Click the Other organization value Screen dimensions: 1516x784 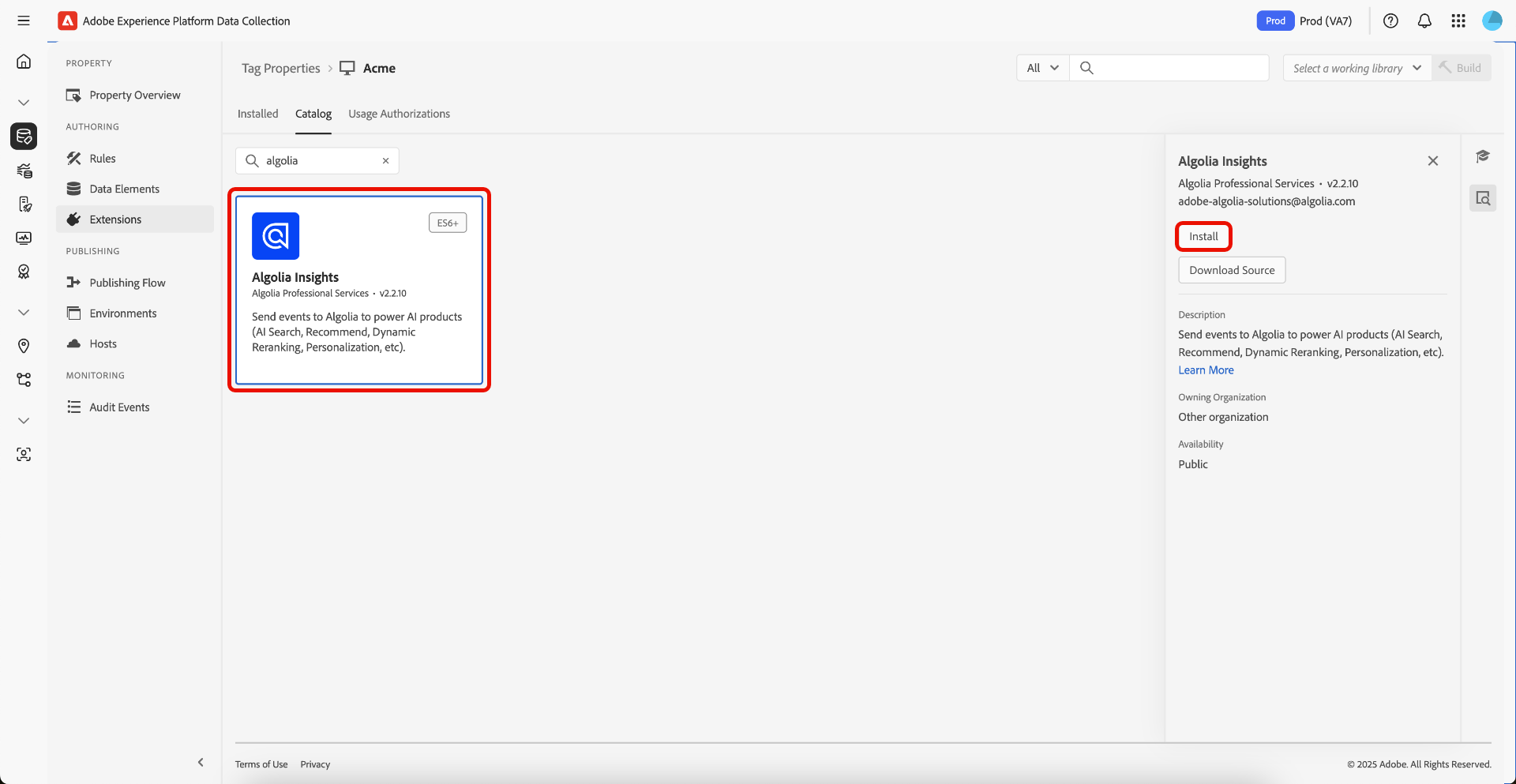(1223, 417)
